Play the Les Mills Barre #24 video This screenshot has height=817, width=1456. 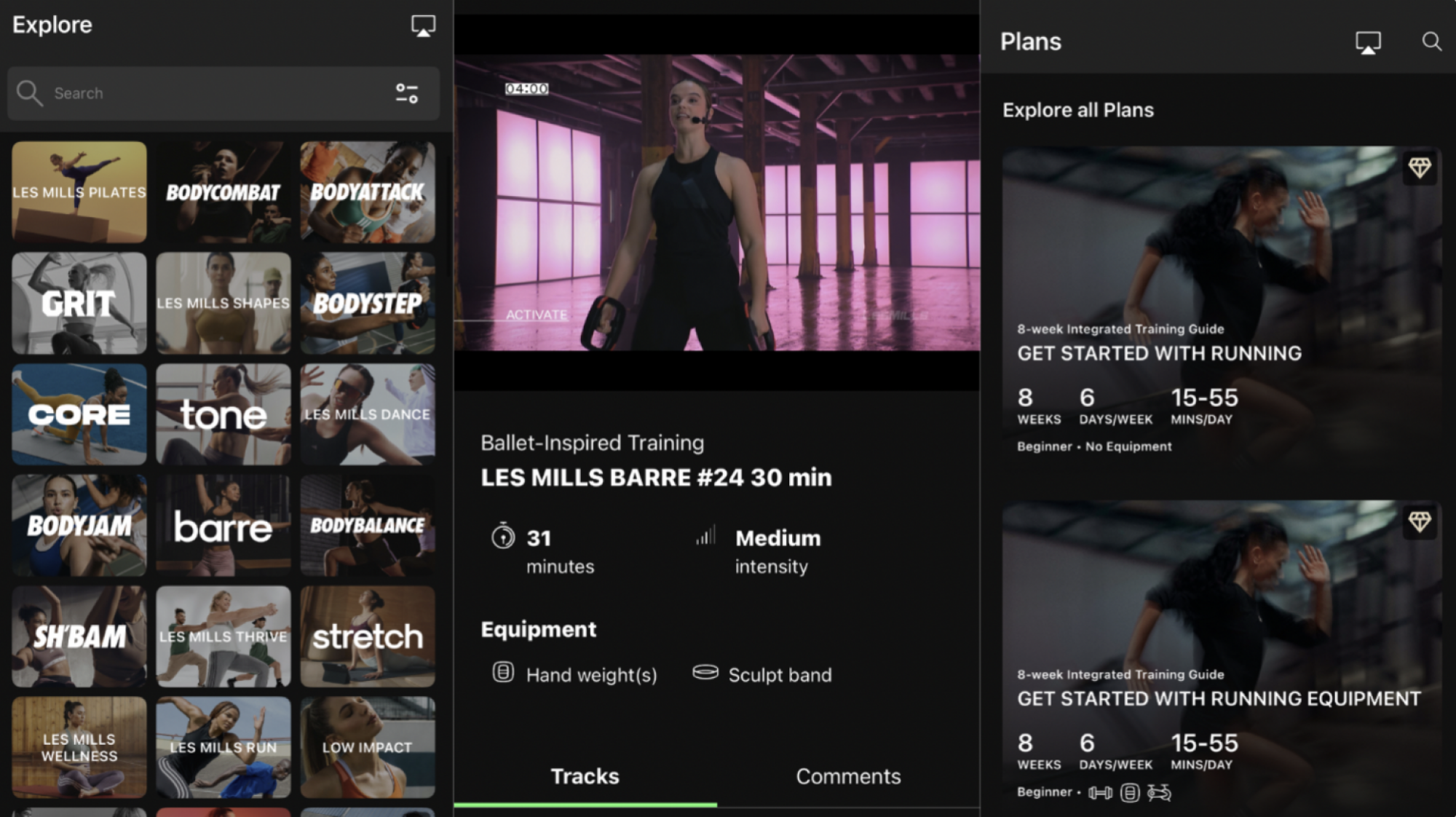716,202
